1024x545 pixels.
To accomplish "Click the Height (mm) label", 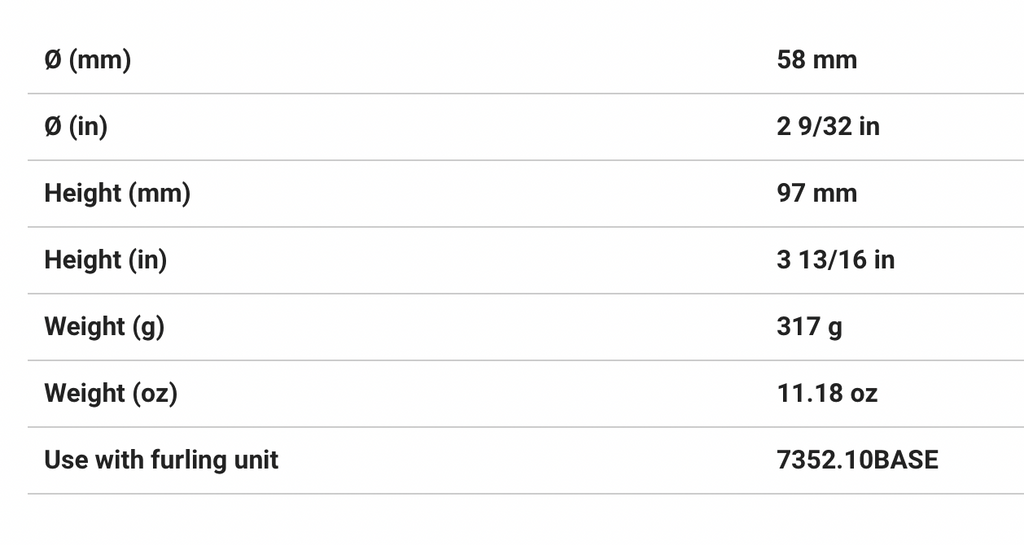I will click(117, 193).
